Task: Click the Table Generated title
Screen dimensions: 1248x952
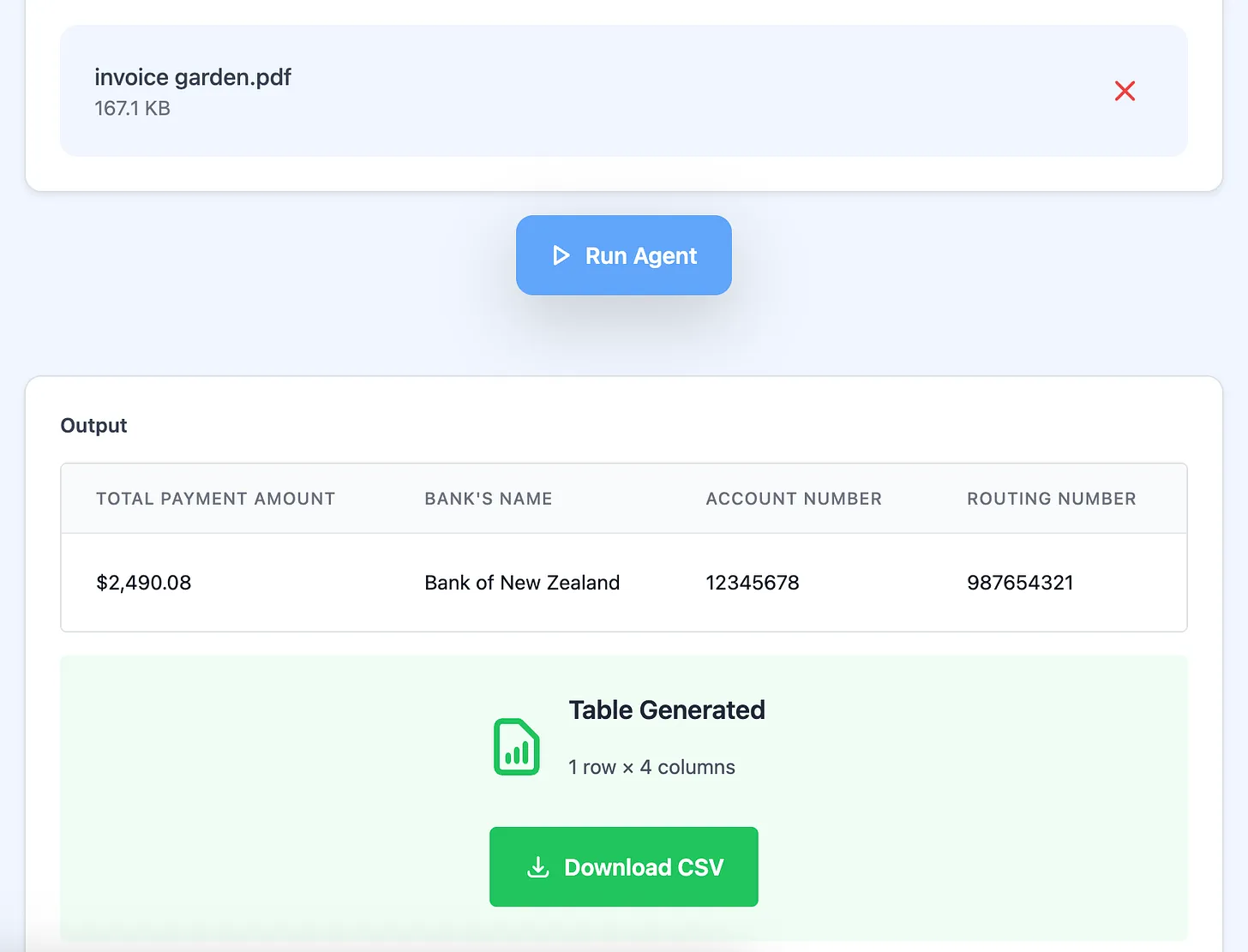Action: (x=666, y=710)
